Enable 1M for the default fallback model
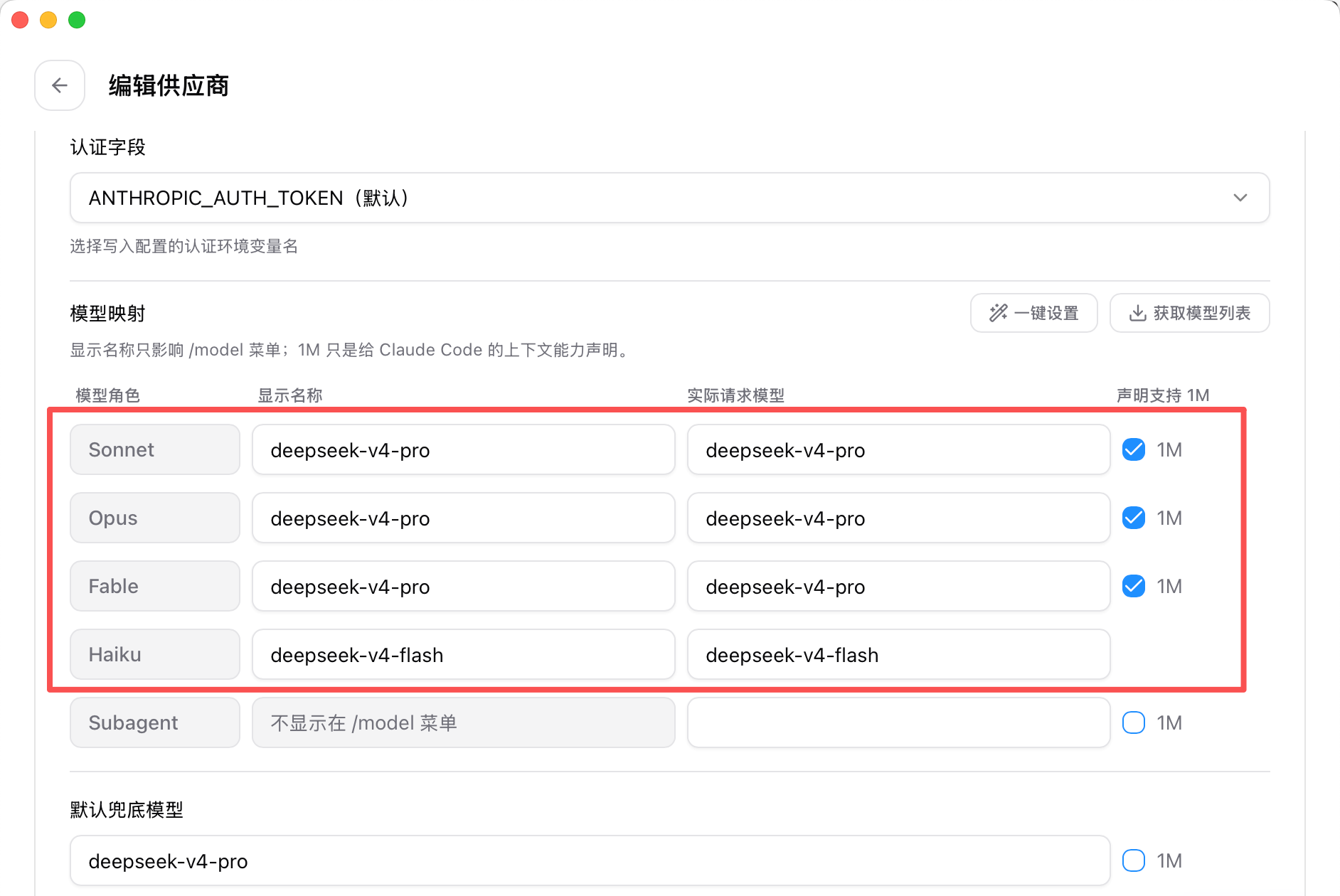 pyautogui.click(x=1134, y=860)
